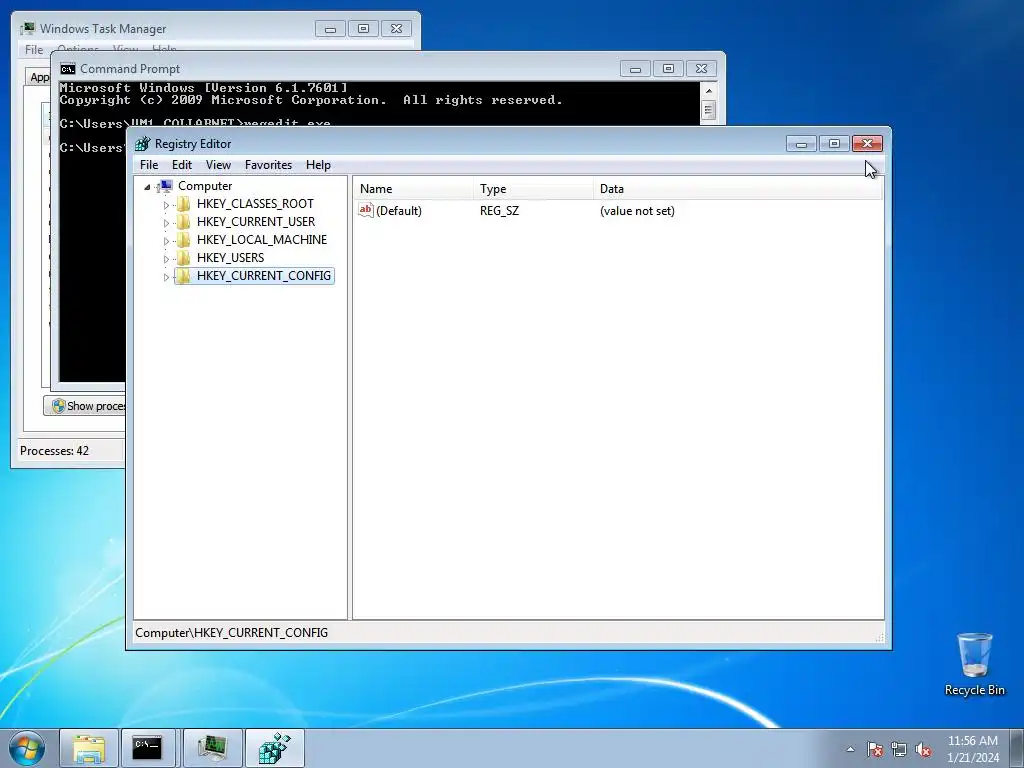The width and height of the screenshot is (1024, 768).
Task: Select HKEY_LOCAL_MACHINE in the tree
Action: 261,240
